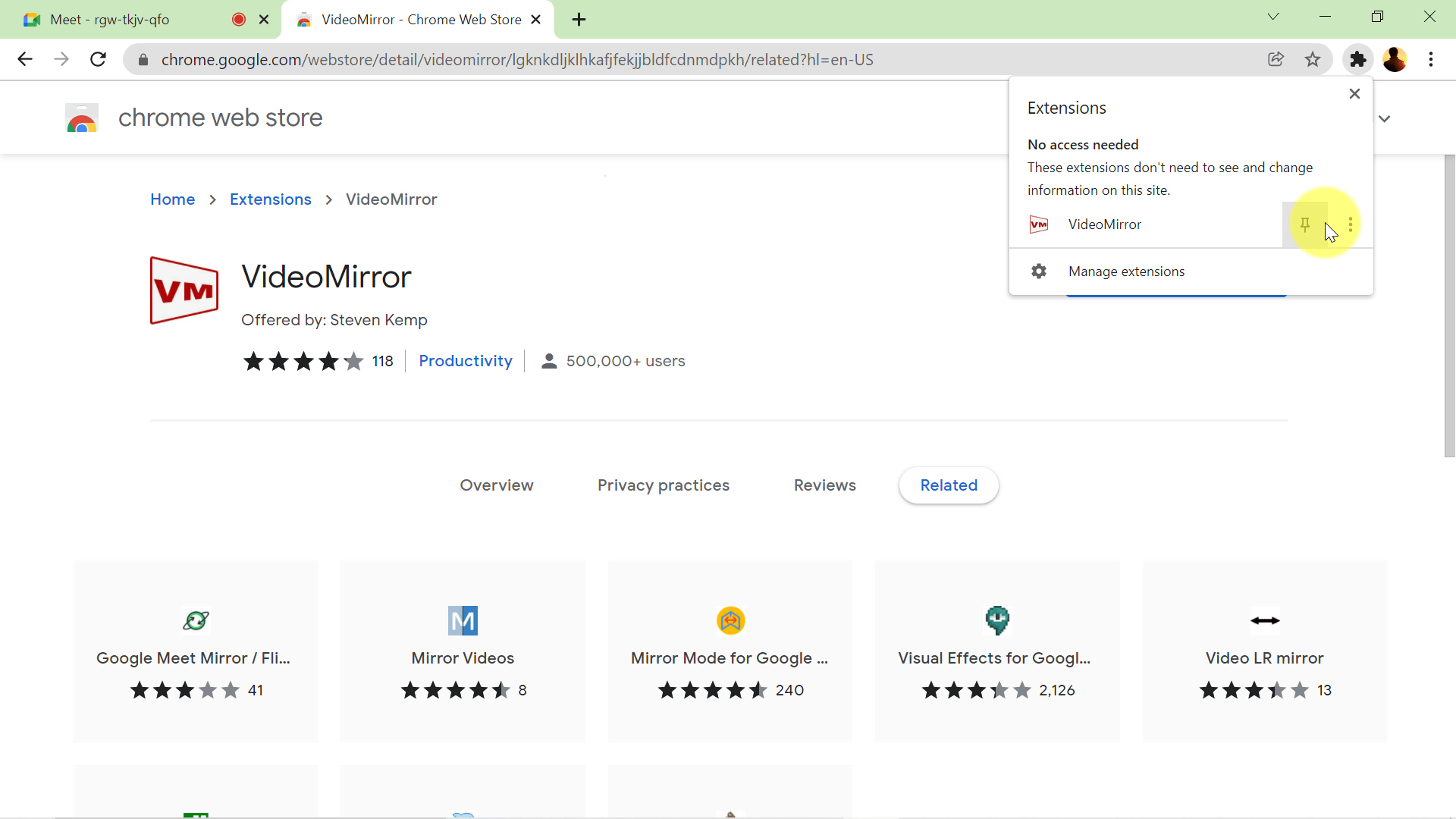Open a new browser tab
This screenshot has height=819, width=1456.
pos(579,20)
